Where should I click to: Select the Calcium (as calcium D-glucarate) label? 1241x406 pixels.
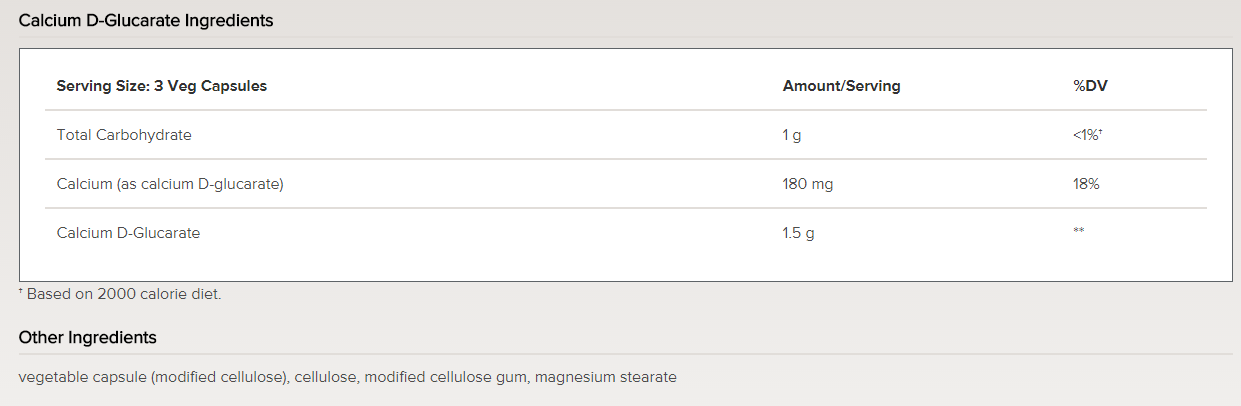point(170,184)
